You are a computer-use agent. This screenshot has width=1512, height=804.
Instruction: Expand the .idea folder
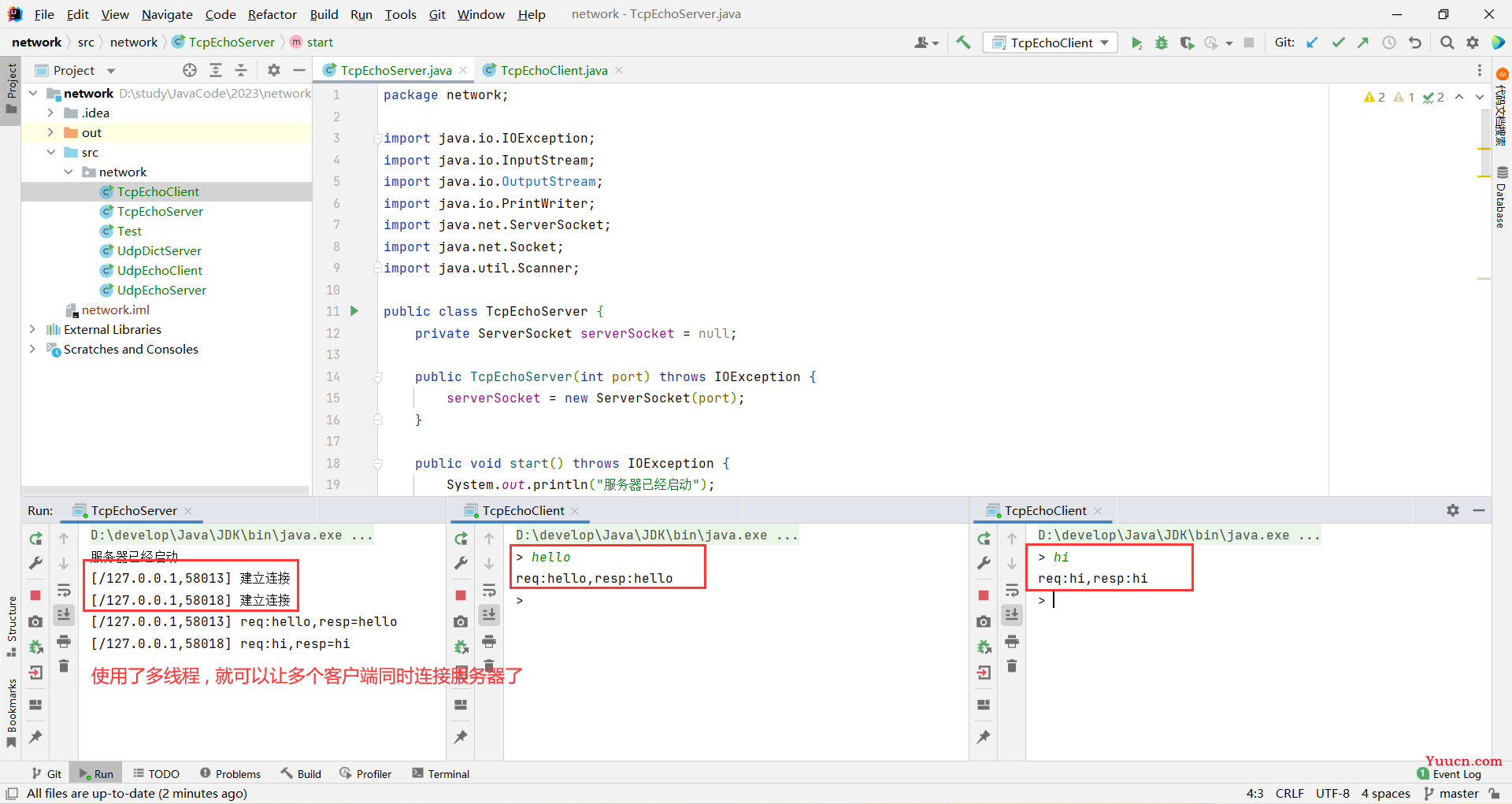pyautogui.click(x=50, y=113)
